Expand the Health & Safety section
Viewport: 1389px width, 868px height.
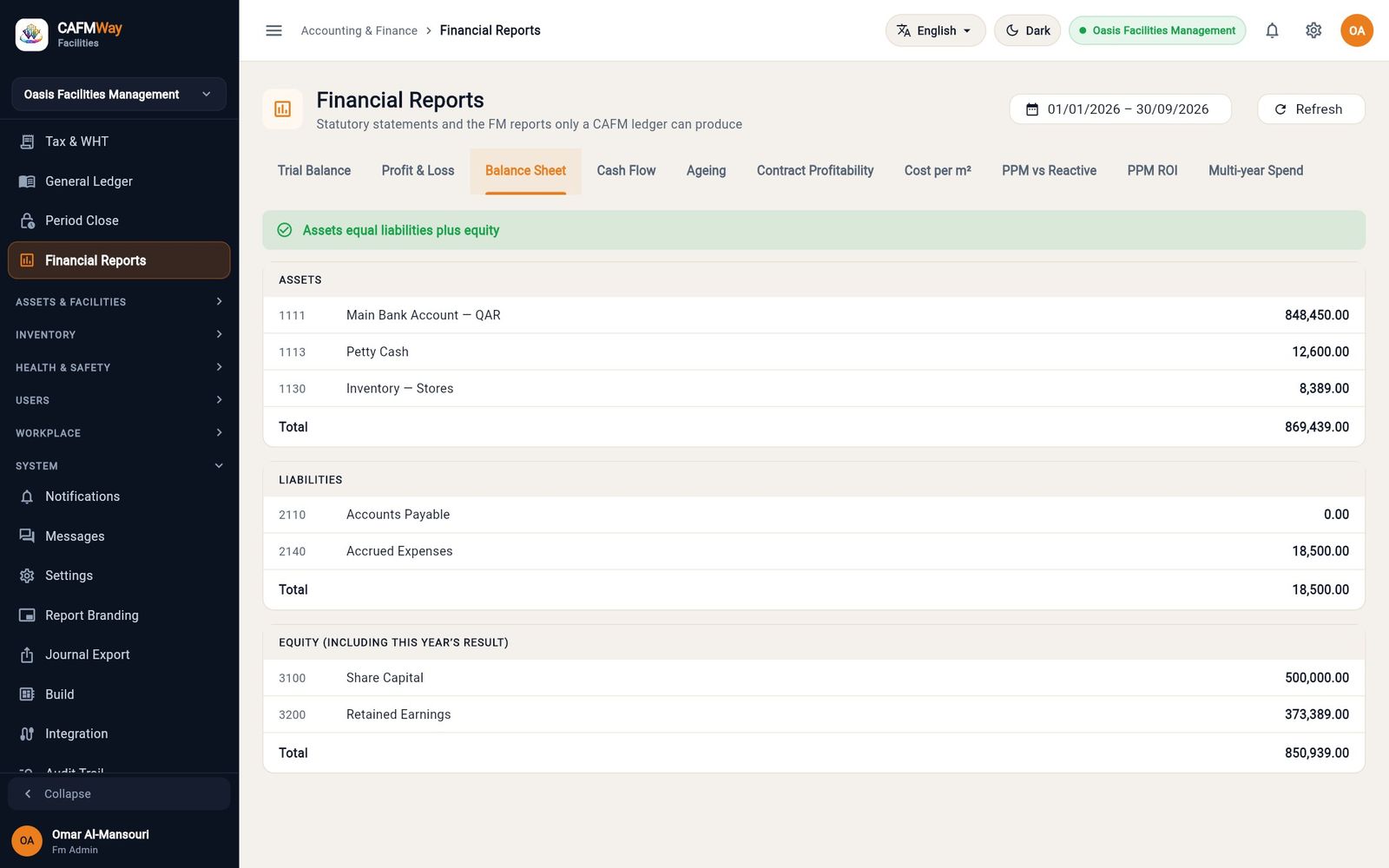119,367
